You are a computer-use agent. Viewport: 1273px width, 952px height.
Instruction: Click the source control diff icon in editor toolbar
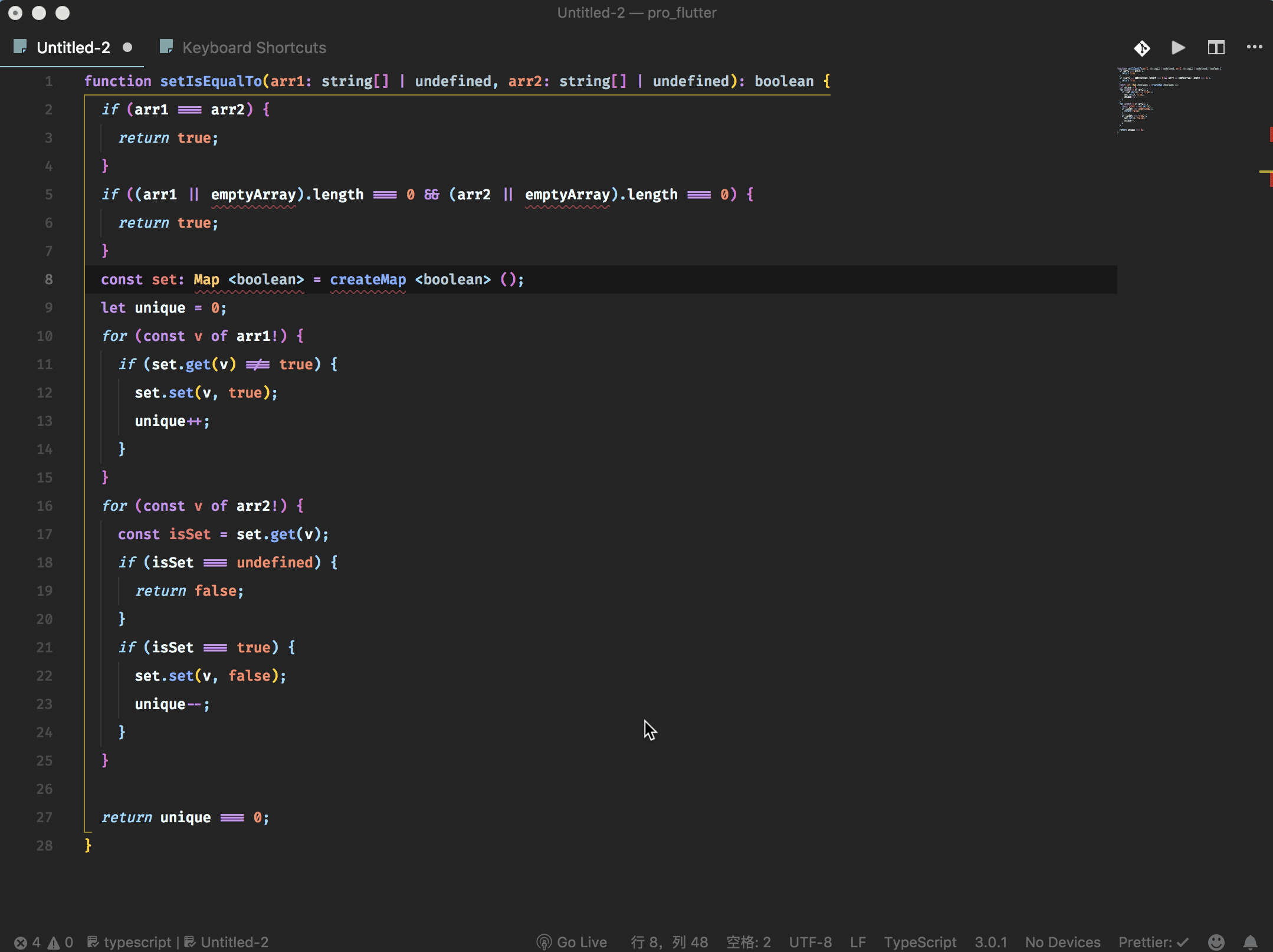coord(1141,48)
